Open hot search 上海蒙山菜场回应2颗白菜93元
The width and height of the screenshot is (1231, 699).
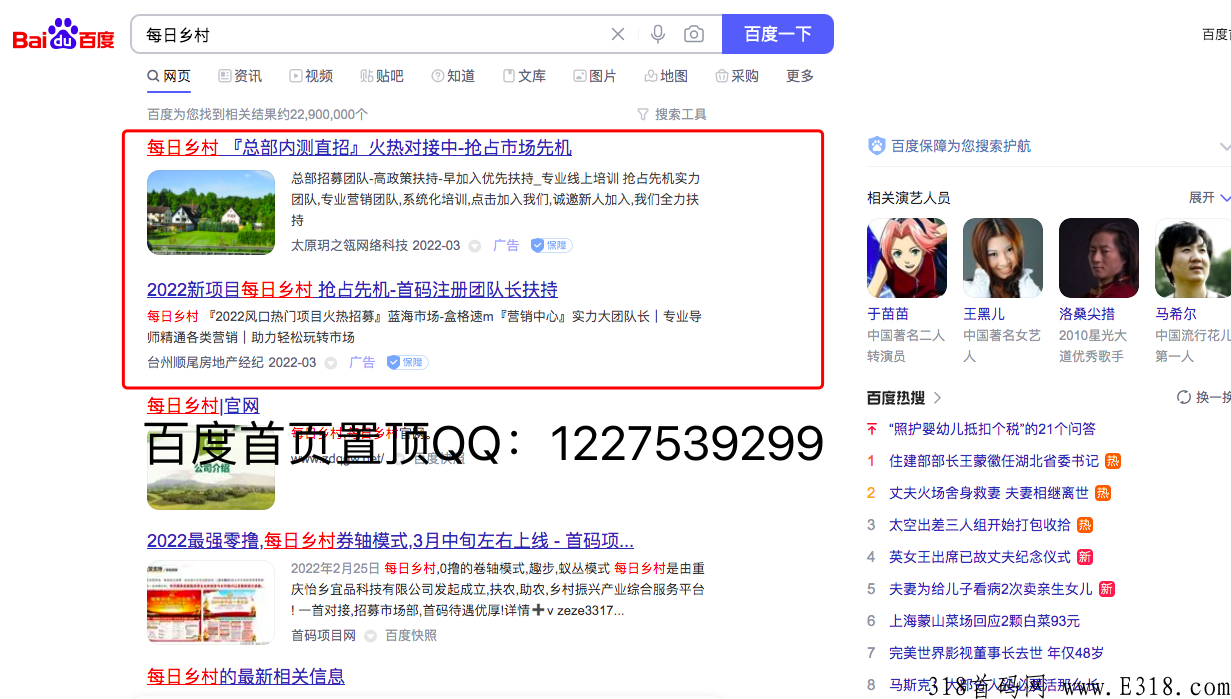coord(985,621)
